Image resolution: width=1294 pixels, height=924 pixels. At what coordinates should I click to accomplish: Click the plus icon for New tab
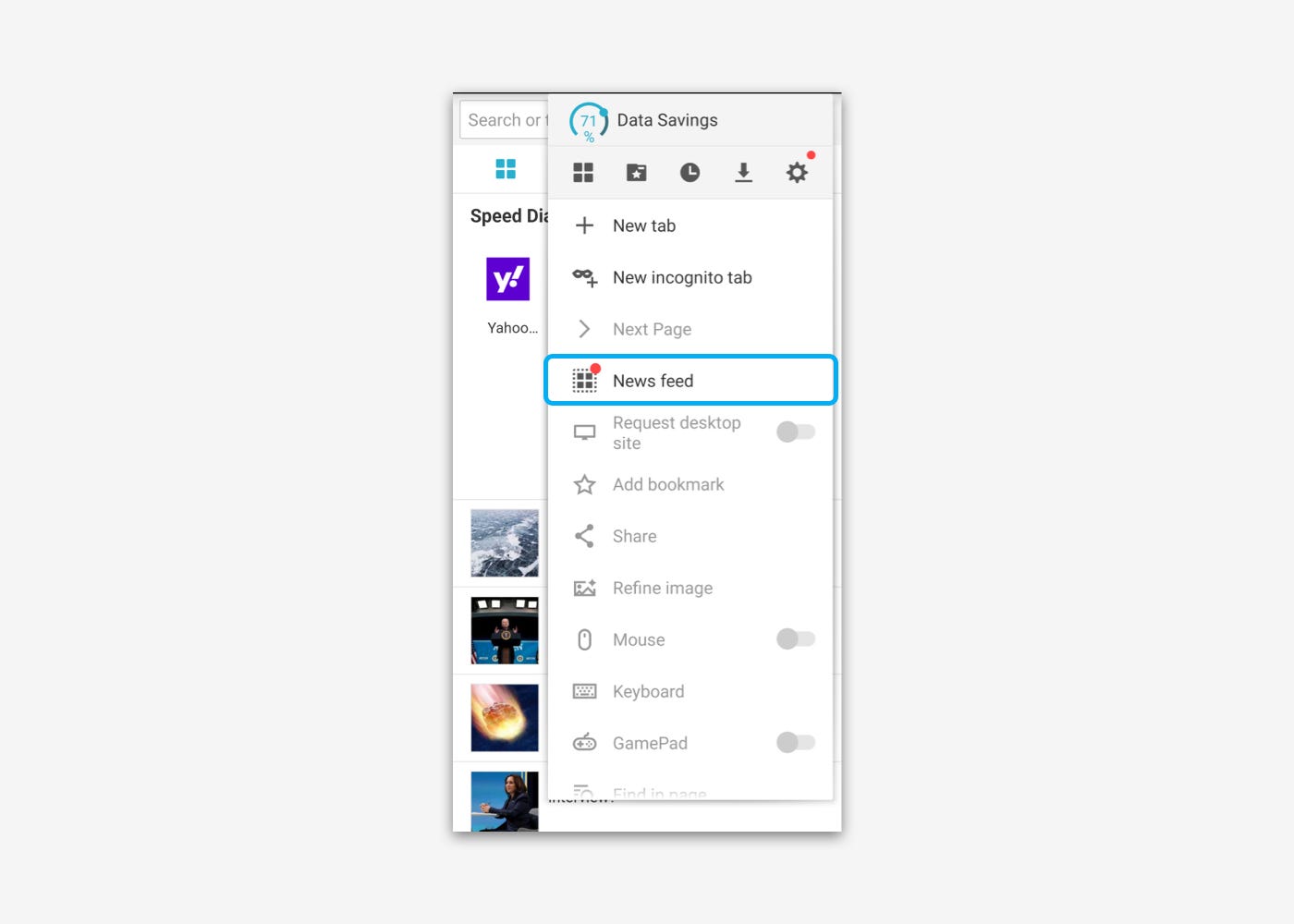coord(584,225)
